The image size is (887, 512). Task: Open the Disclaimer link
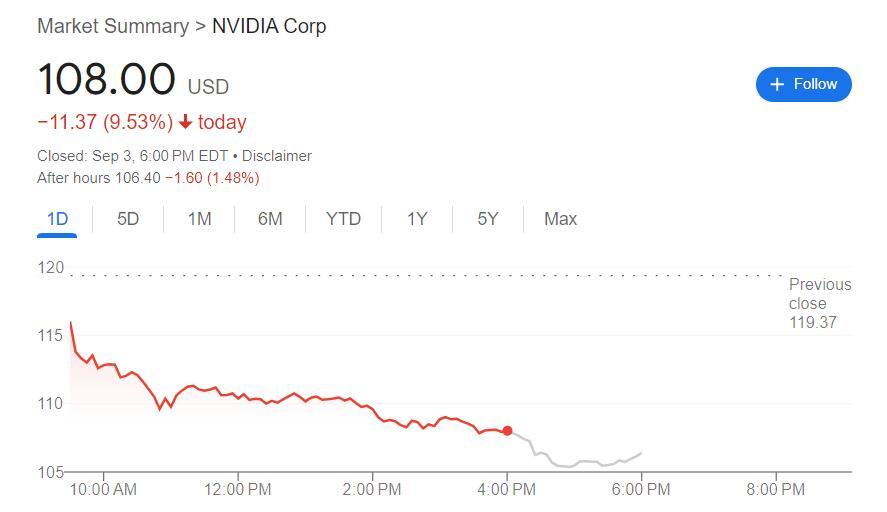[x=277, y=156]
